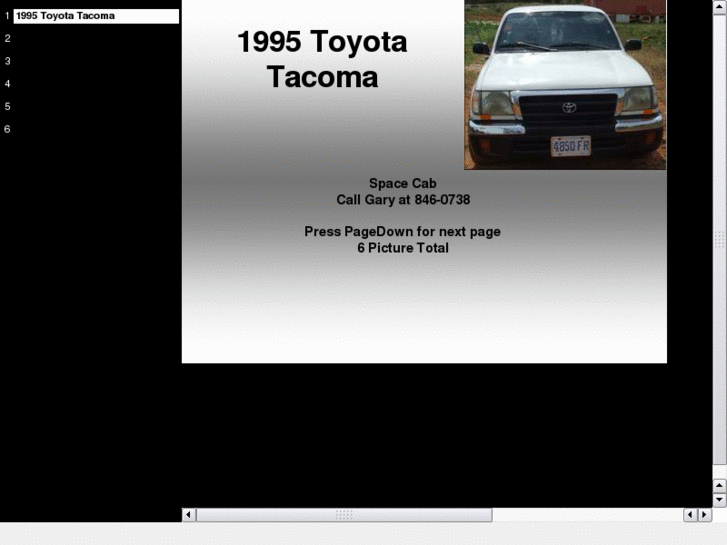Image resolution: width=727 pixels, height=545 pixels.
Task: Click the vertical scrollbar up arrow at top
Action: coord(720,7)
